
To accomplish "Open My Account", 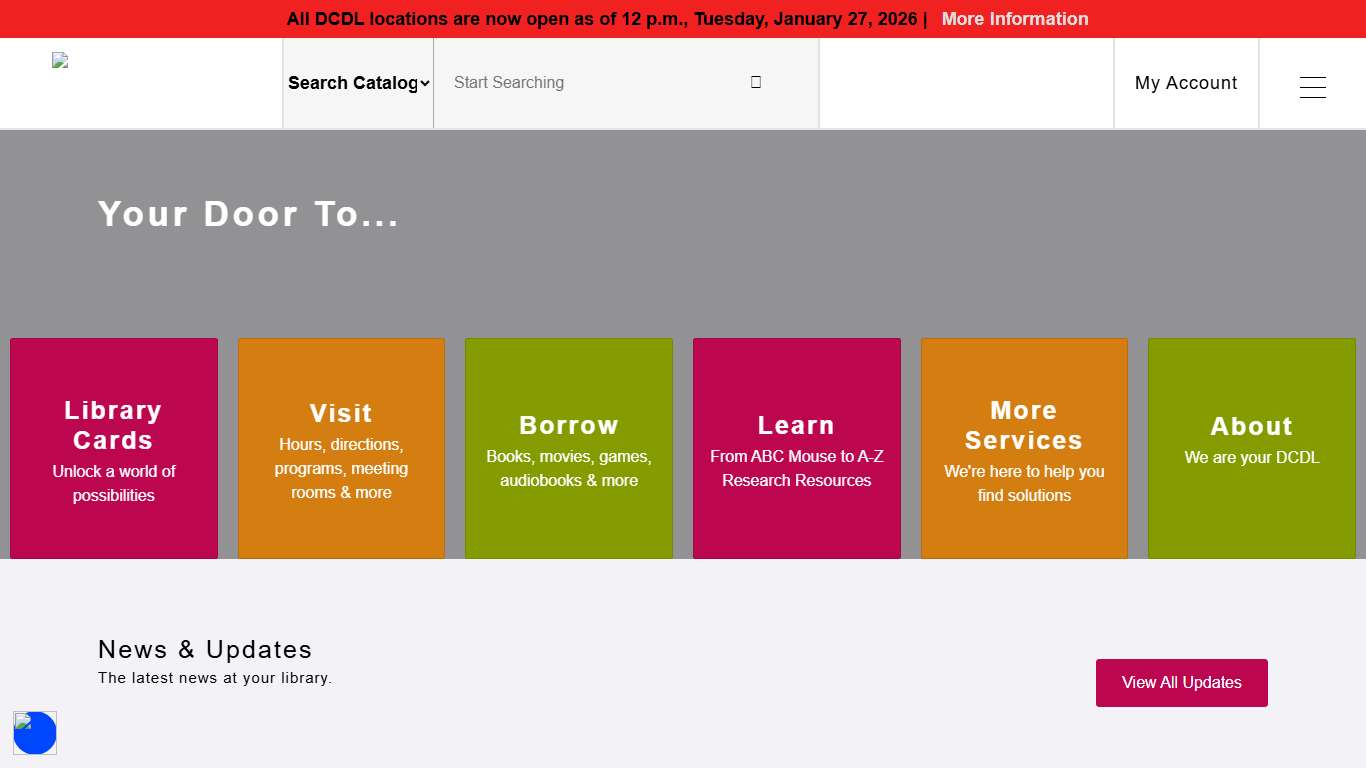I will pos(1185,83).
